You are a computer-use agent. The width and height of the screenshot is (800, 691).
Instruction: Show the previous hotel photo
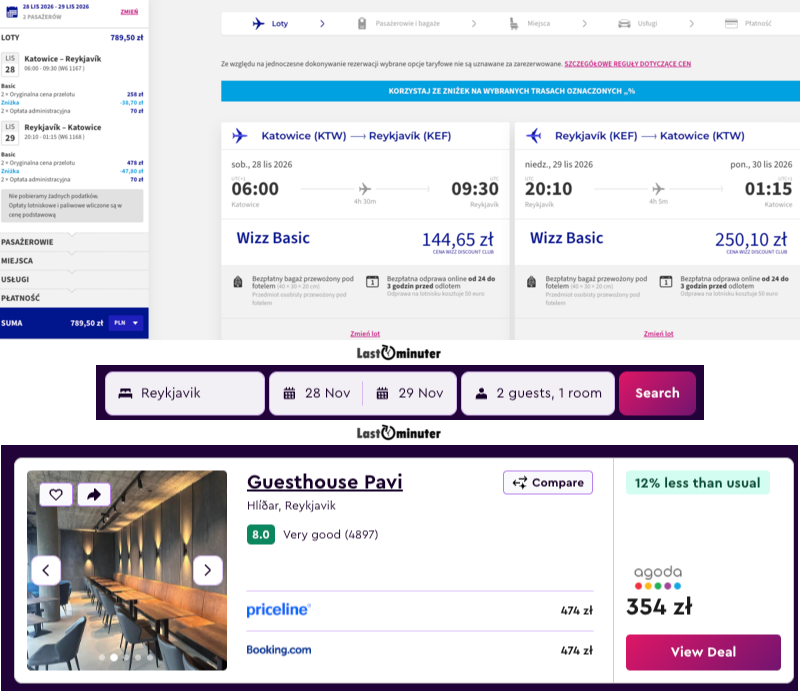tap(46, 570)
